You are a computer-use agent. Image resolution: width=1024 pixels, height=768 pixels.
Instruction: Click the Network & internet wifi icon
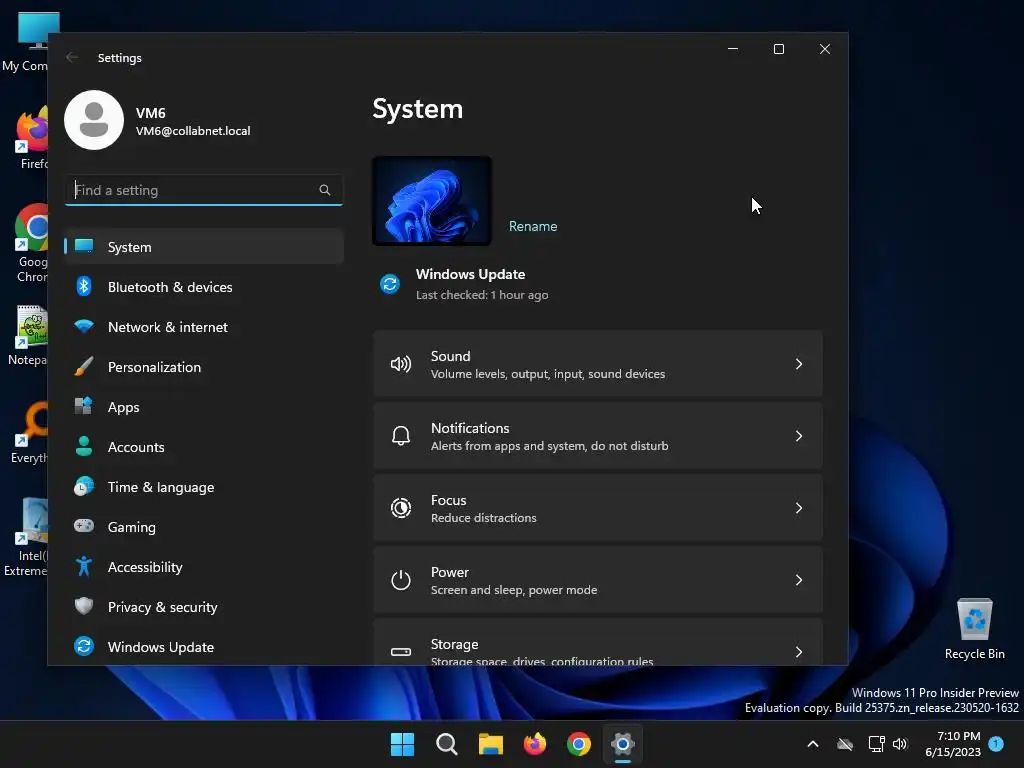(x=84, y=327)
